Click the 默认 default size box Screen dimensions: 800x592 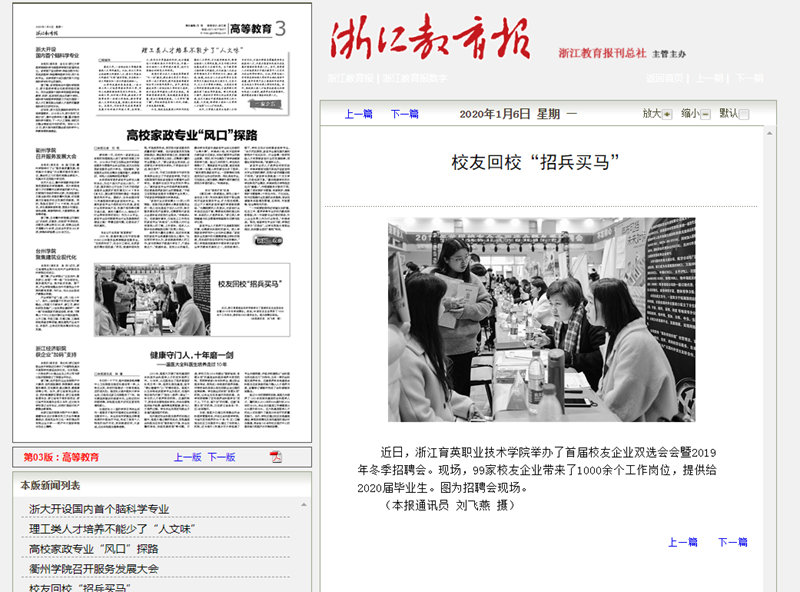tap(743, 114)
